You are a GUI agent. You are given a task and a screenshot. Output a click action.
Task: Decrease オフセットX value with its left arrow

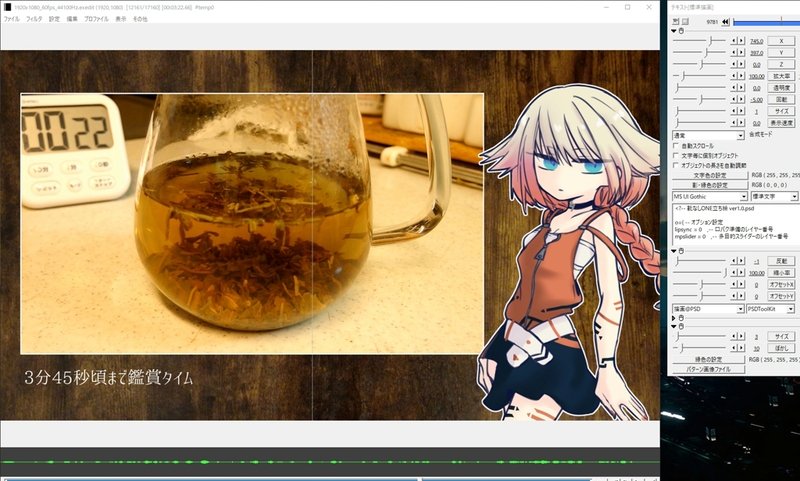734,284
